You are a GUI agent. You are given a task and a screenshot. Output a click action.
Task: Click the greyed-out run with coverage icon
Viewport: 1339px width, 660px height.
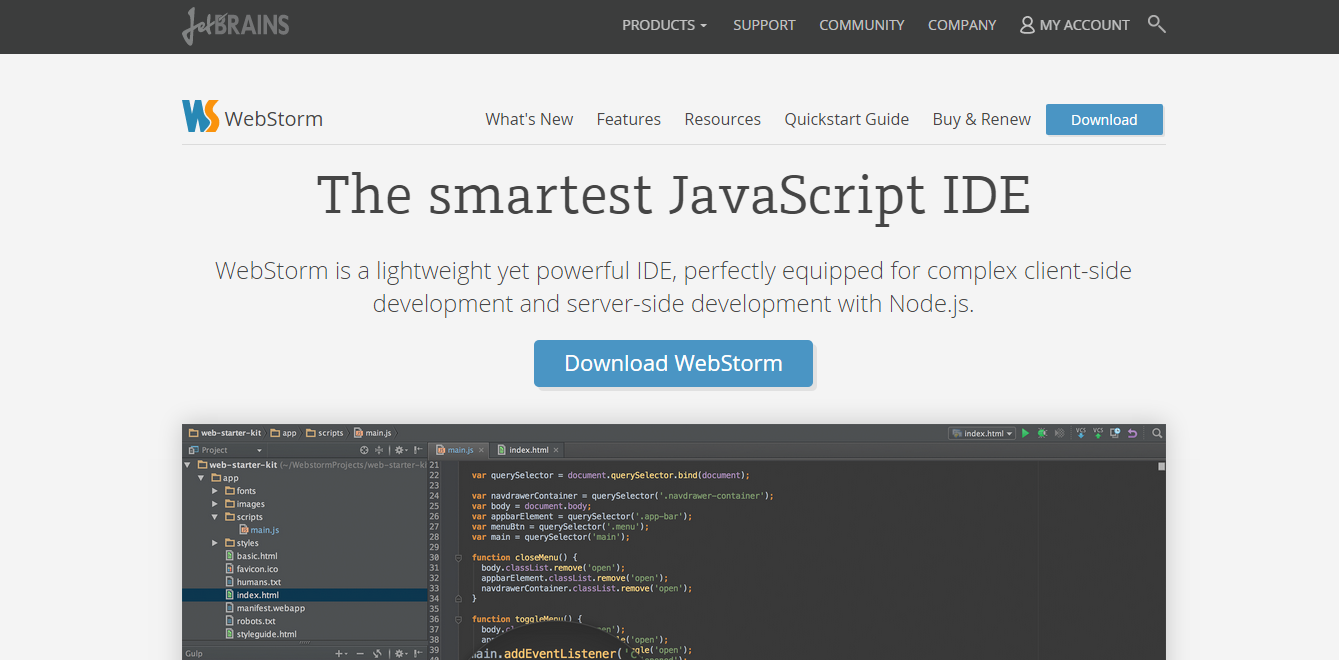(1060, 433)
